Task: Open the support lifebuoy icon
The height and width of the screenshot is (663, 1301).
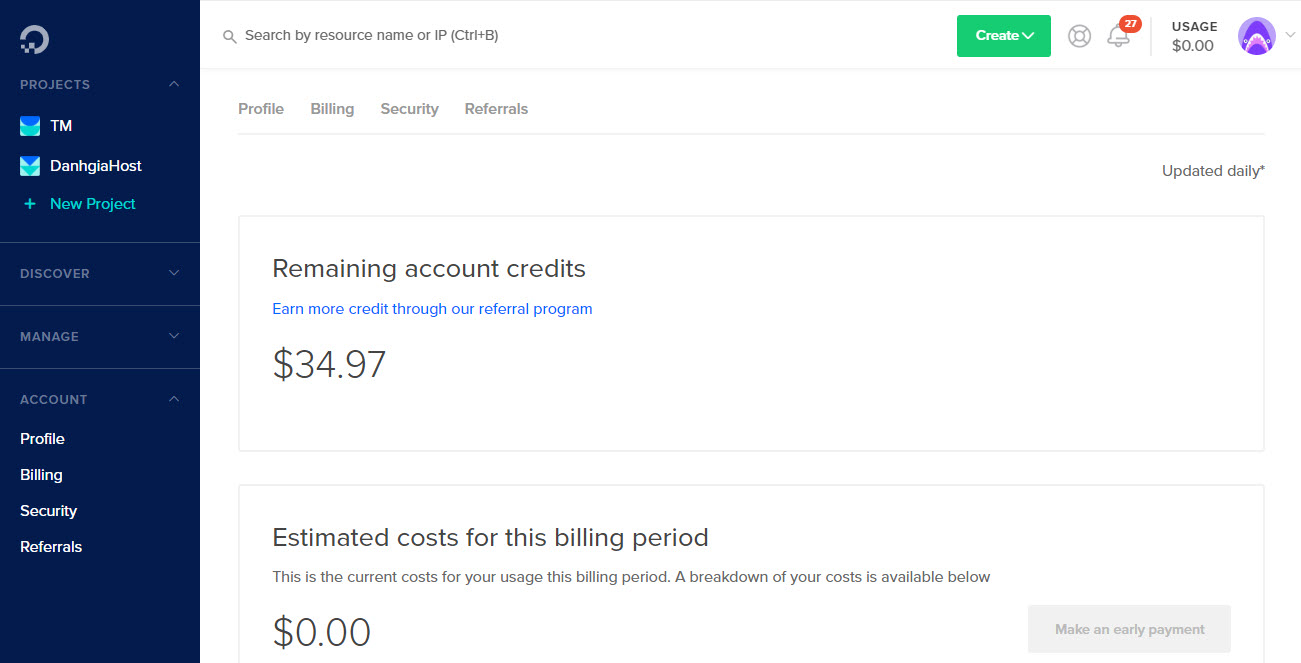Action: [x=1079, y=36]
